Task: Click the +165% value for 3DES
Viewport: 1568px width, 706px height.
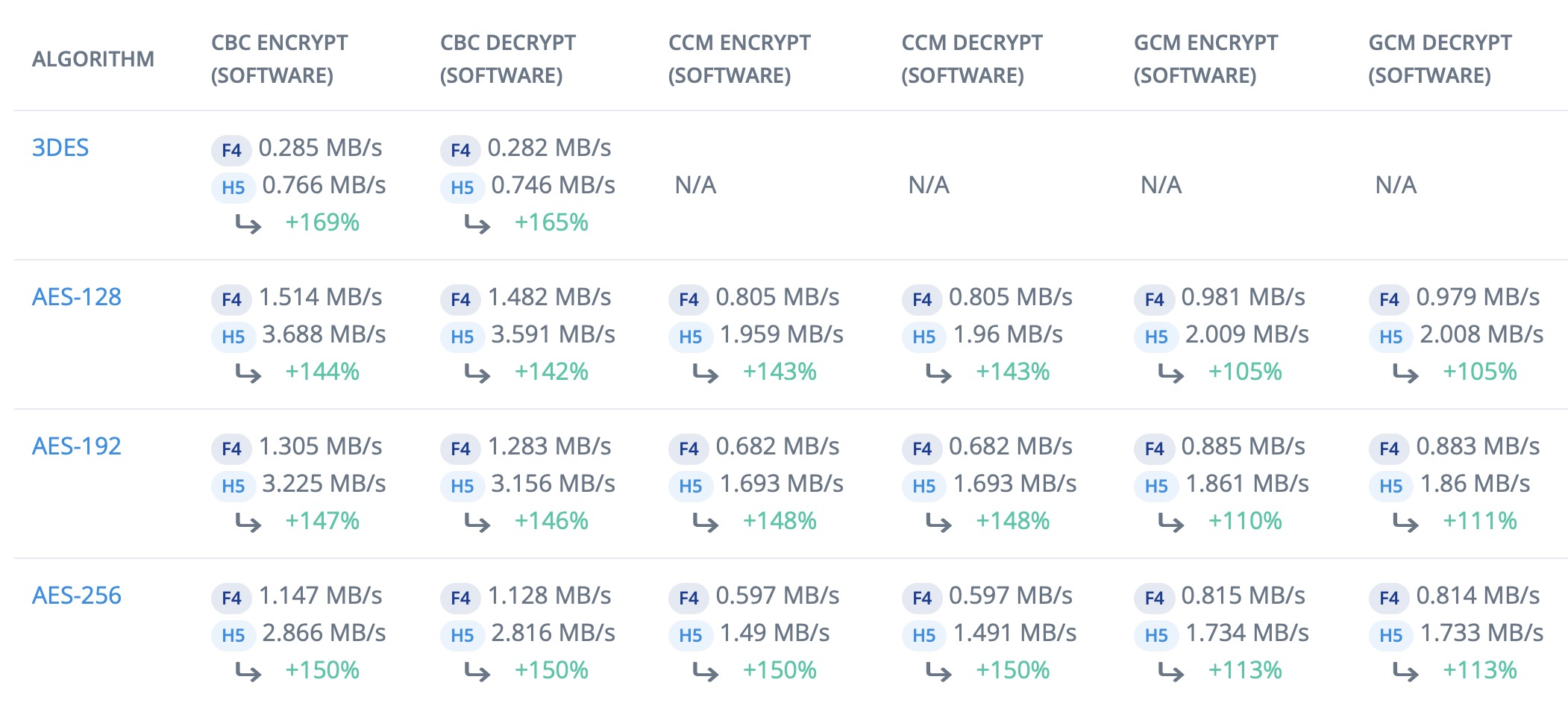Action: (x=551, y=222)
